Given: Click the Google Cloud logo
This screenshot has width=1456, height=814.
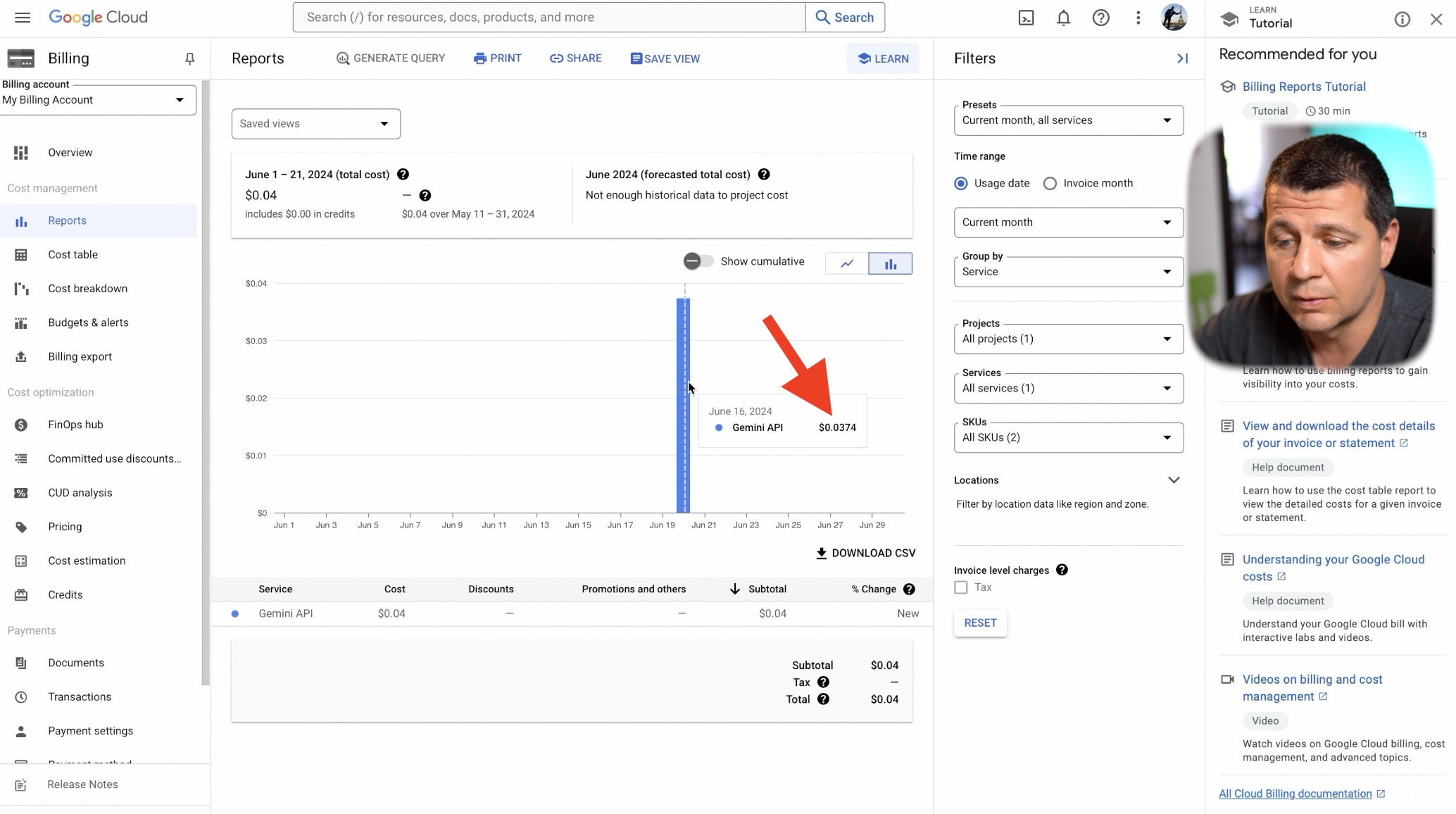Looking at the screenshot, I should [98, 18].
